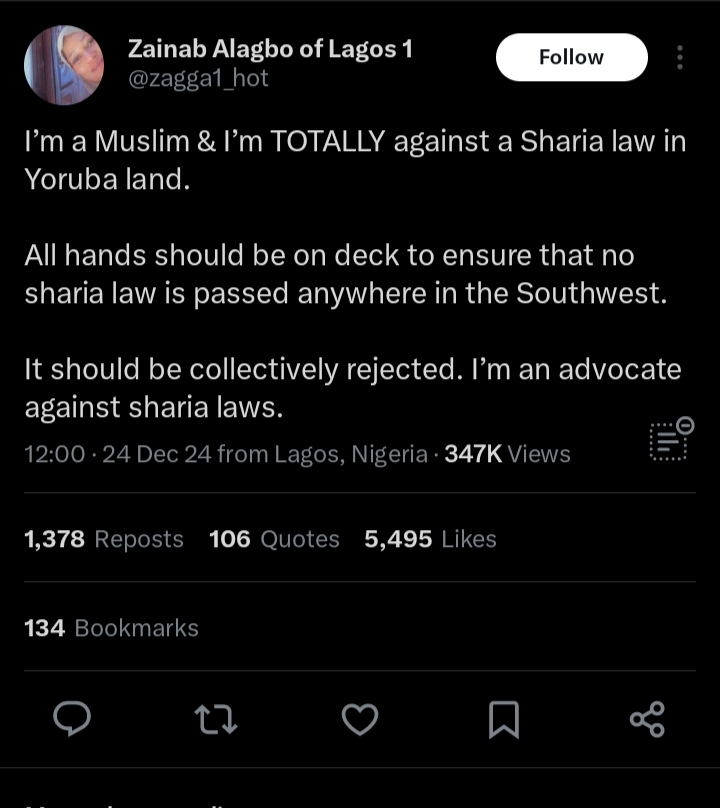Screen dimensions: 720x808
Task: Open Zainab's profile picture
Action: [64, 65]
